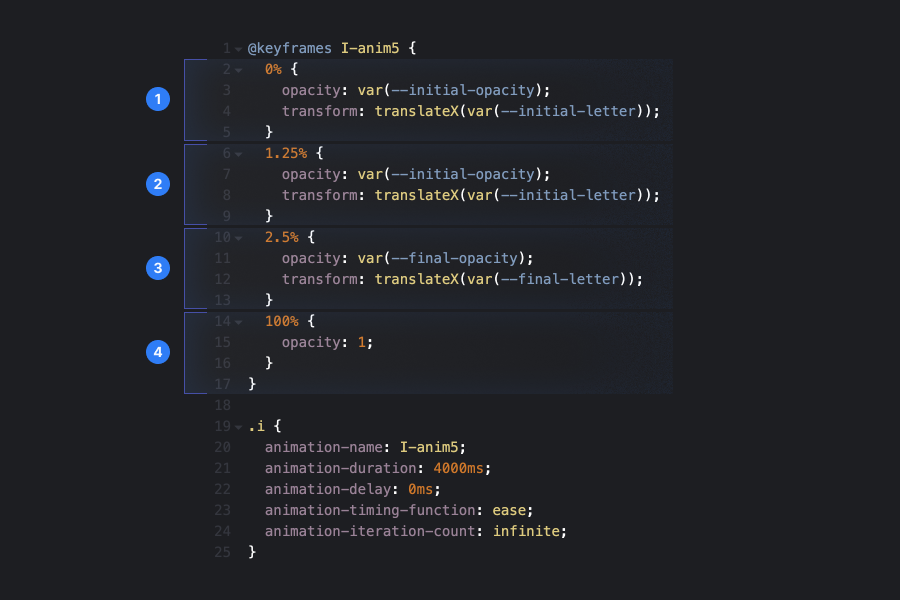The width and height of the screenshot is (900, 600).
Task: Click 'animation-timing-function' property name
Action: pyautogui.click(x=370, y=510)
